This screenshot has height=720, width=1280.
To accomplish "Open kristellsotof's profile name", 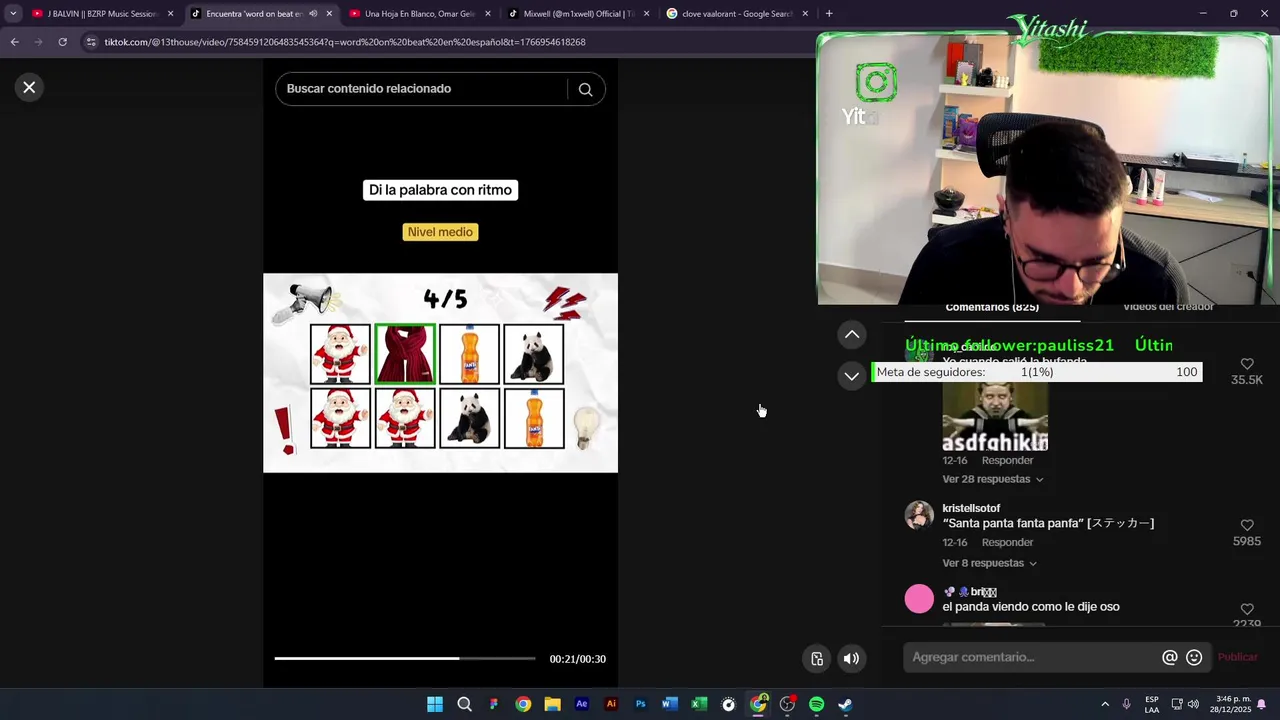I will pyautogui.click(x=971, y=508).
